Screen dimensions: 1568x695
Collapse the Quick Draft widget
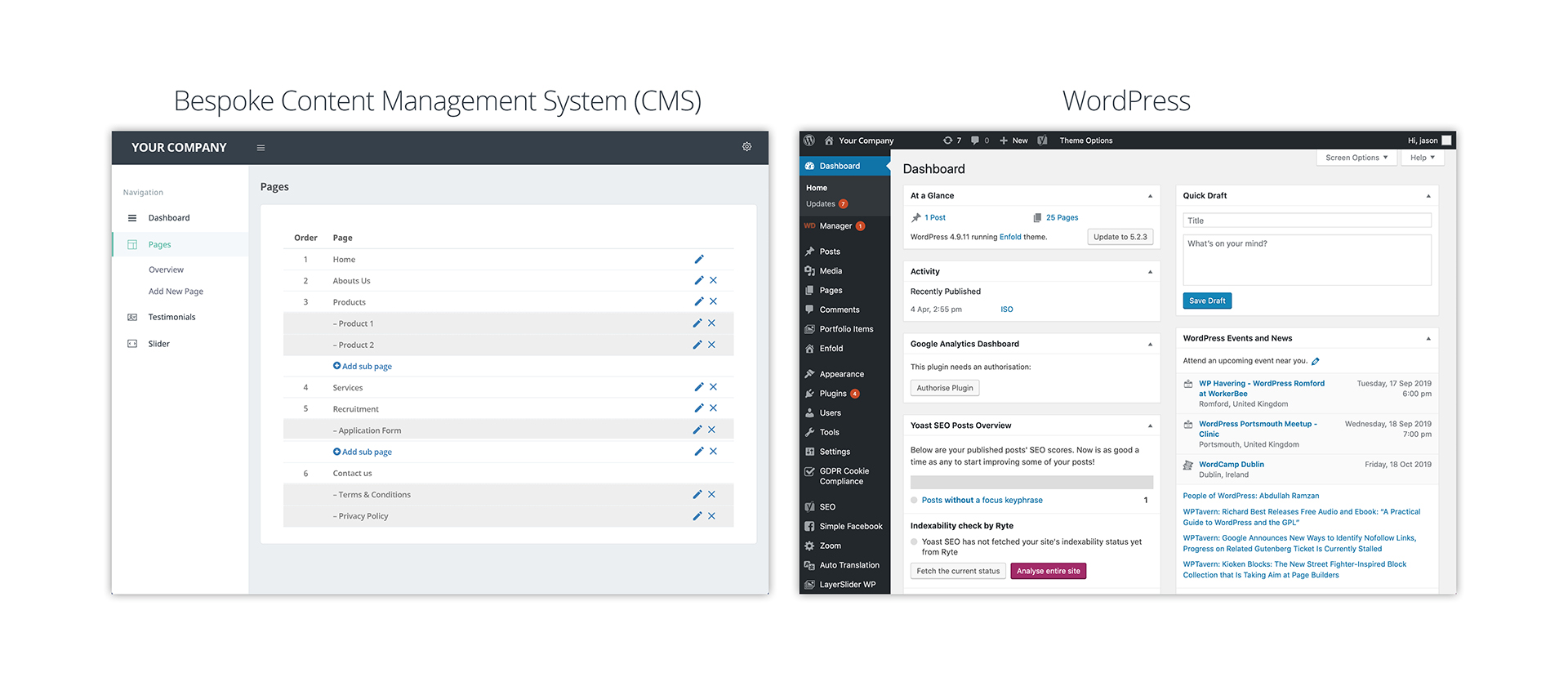(1428, 196)
